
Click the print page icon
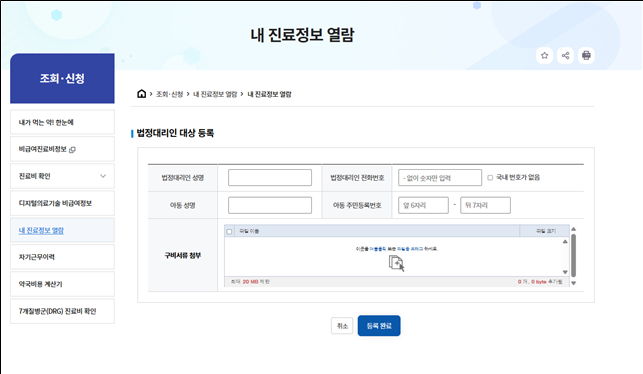586,55
